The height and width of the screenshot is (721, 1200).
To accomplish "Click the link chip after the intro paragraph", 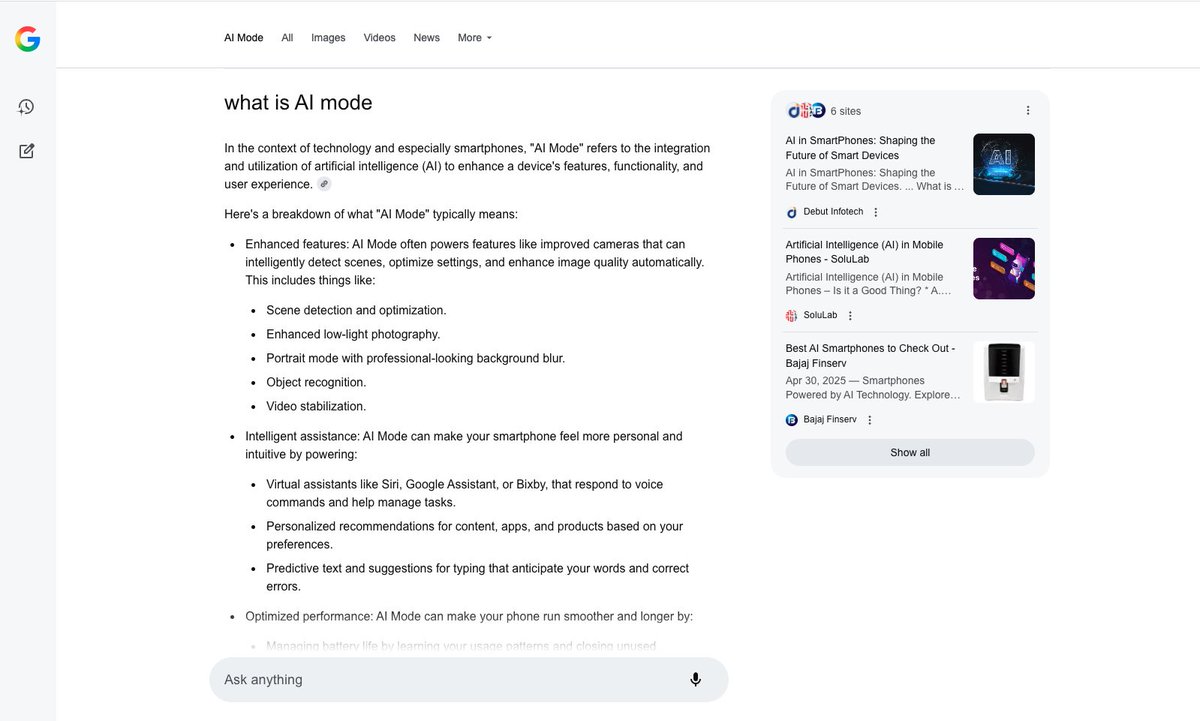I will (324, 184).
